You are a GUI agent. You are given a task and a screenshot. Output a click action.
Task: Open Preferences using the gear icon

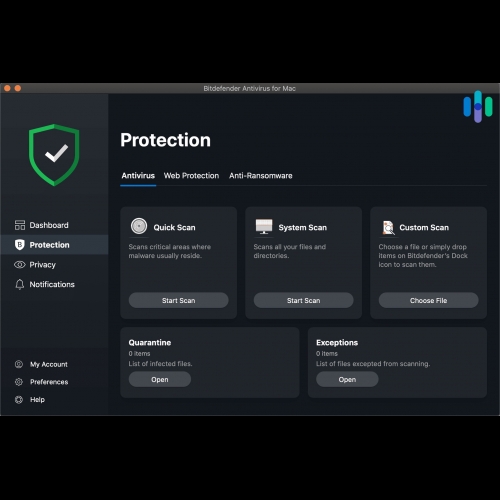(19, 382)
